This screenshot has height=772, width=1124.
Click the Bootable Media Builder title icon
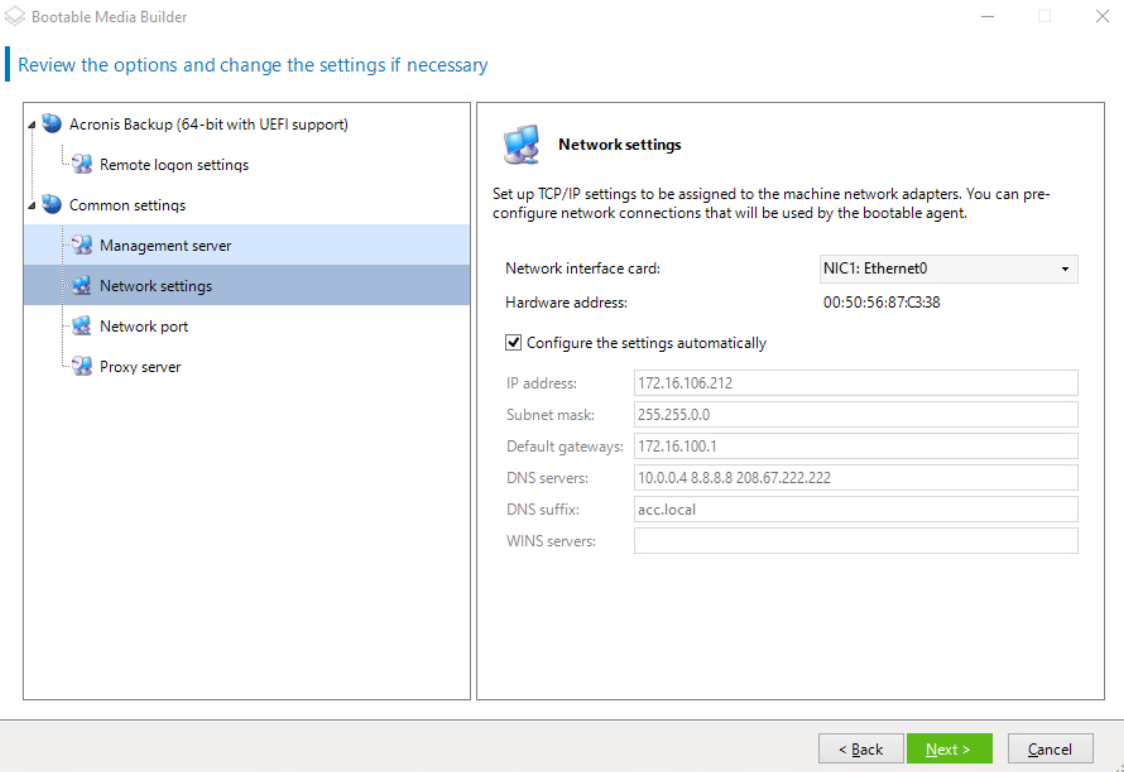15,16
